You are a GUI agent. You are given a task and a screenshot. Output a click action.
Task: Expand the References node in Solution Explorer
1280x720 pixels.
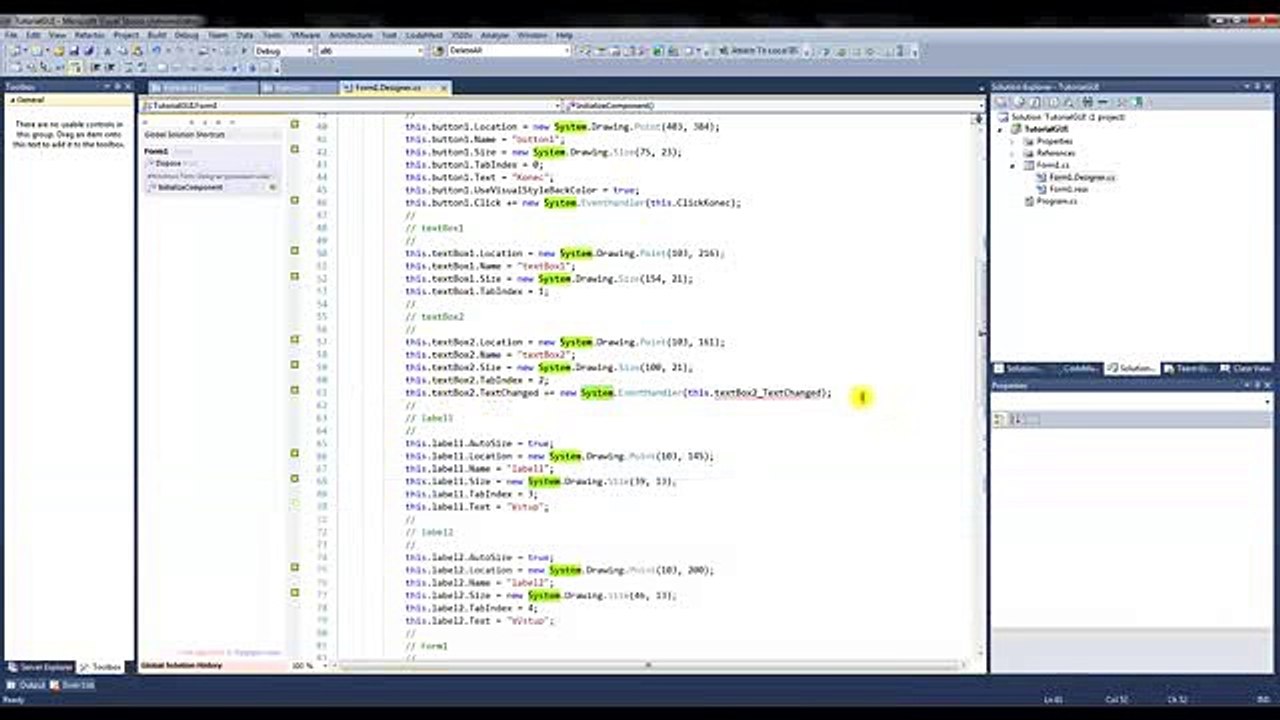(1011, 153)
